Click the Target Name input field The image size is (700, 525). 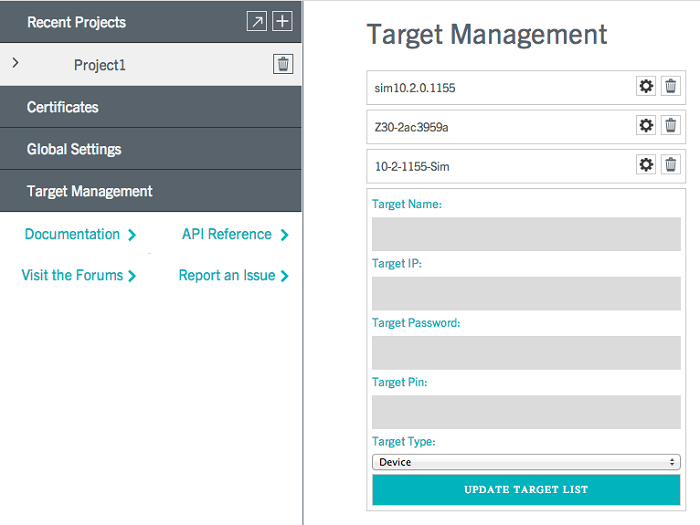click(526, 234)
